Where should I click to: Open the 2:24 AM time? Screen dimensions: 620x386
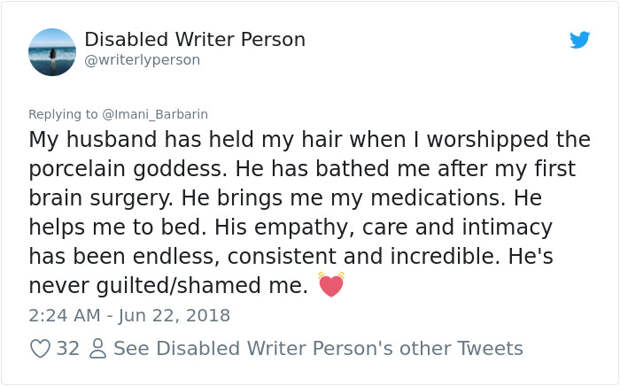(x=64, y=316)
